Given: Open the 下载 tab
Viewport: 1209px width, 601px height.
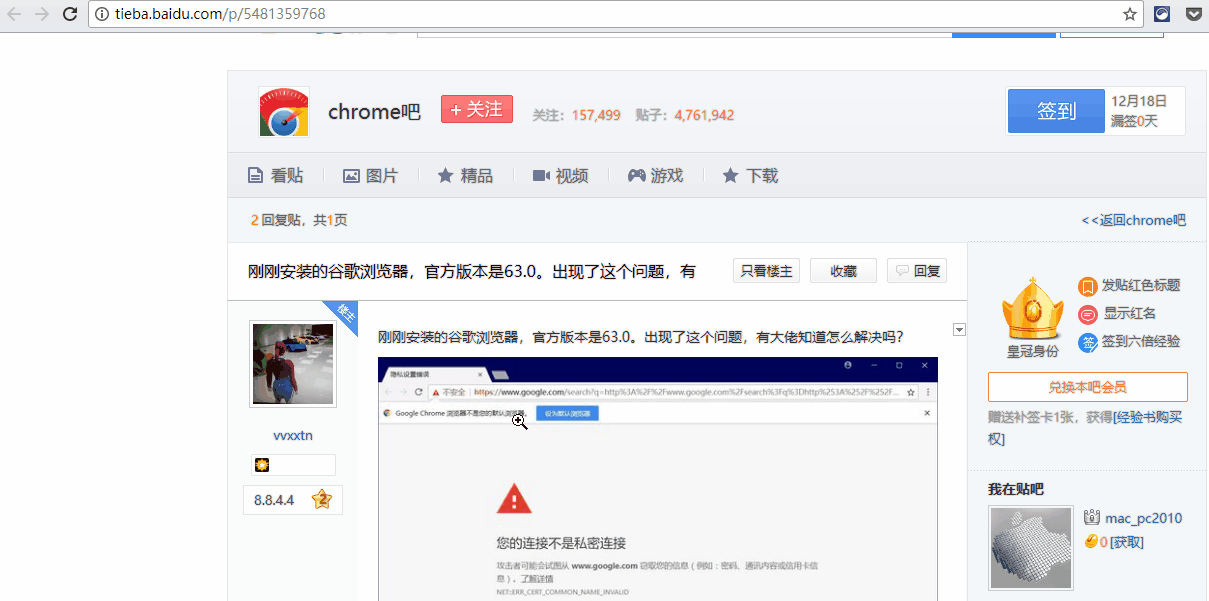Looking at the screenshot, I should click(751, 176).
